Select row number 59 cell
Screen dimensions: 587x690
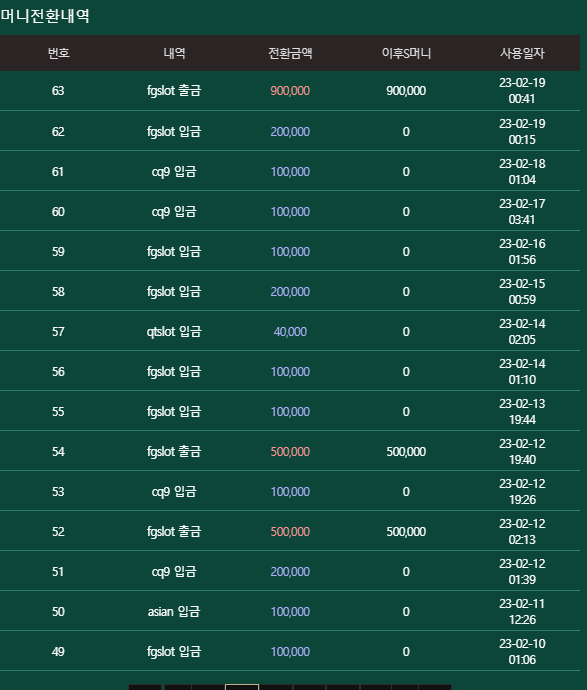(58, 252)
